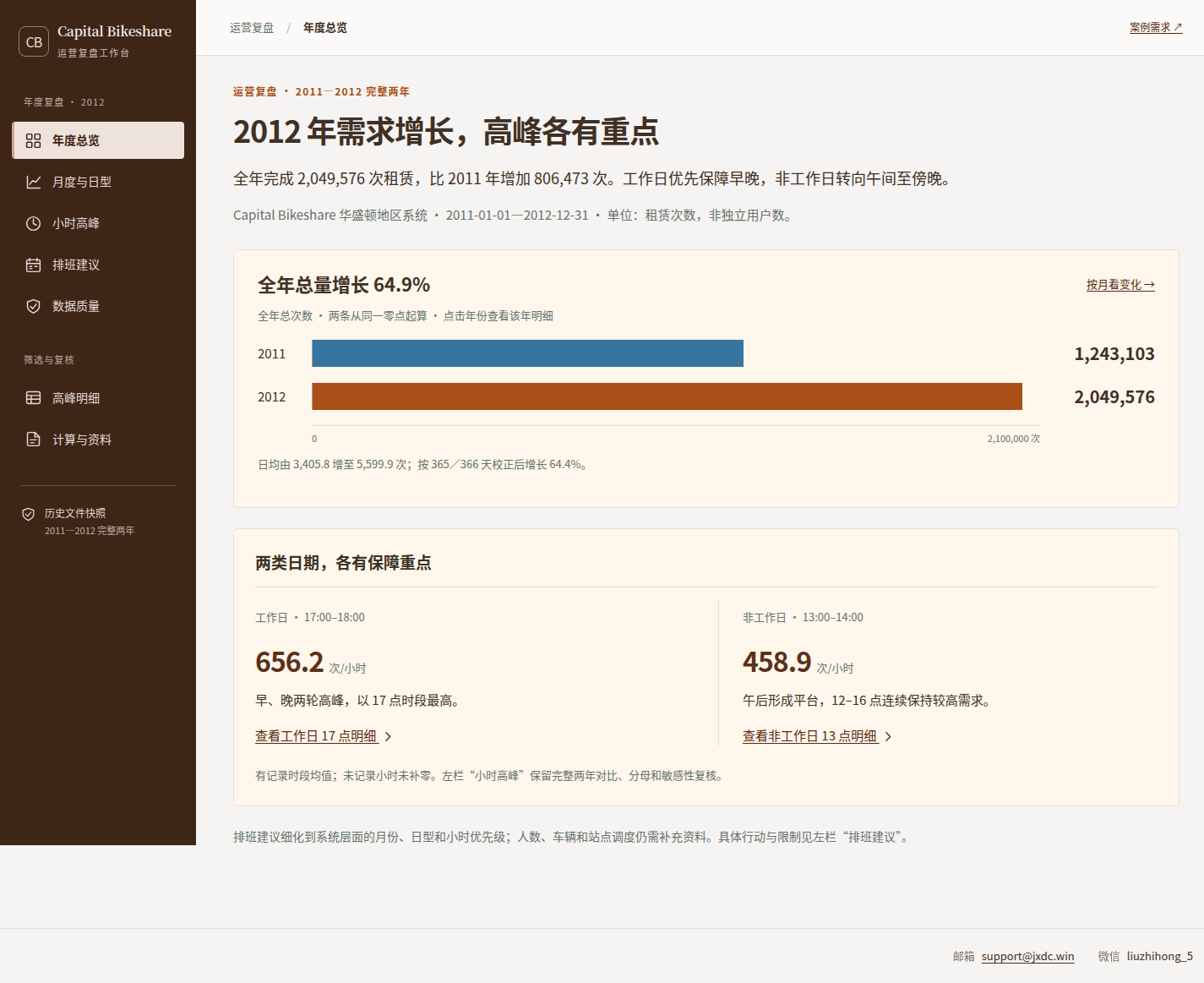Open the 案例需求 external link
The width and height of the screenshot is (1204, 983).
pos(1156,28)
